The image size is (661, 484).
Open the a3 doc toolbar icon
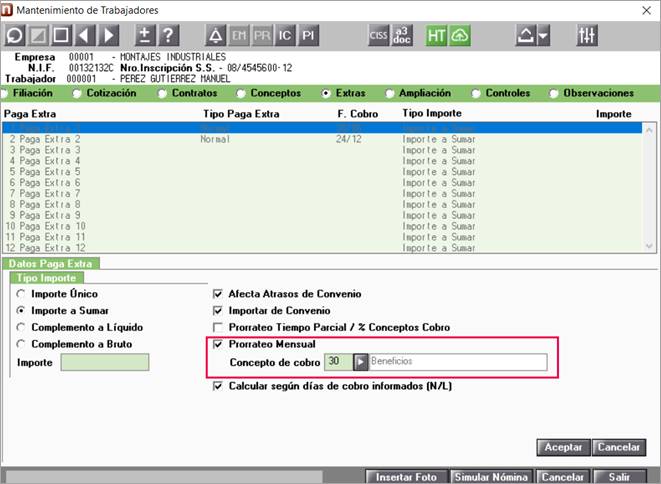402,35
